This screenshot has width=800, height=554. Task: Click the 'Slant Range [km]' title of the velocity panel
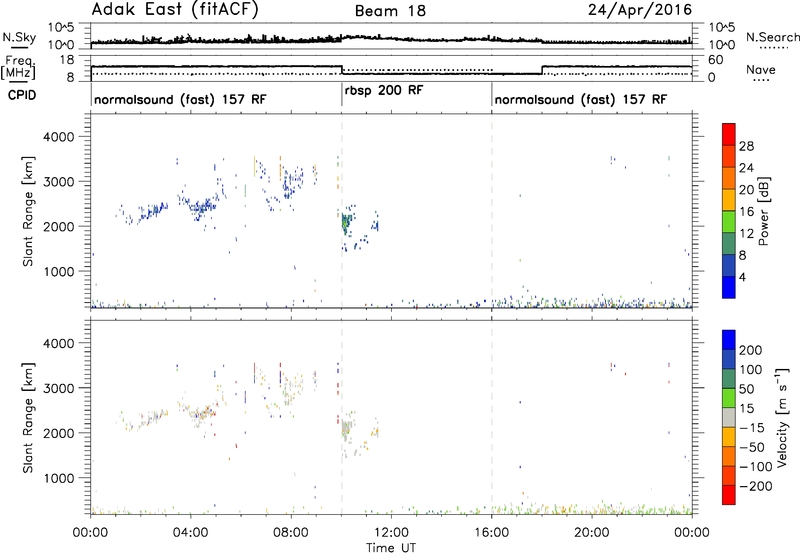[28, 417]
